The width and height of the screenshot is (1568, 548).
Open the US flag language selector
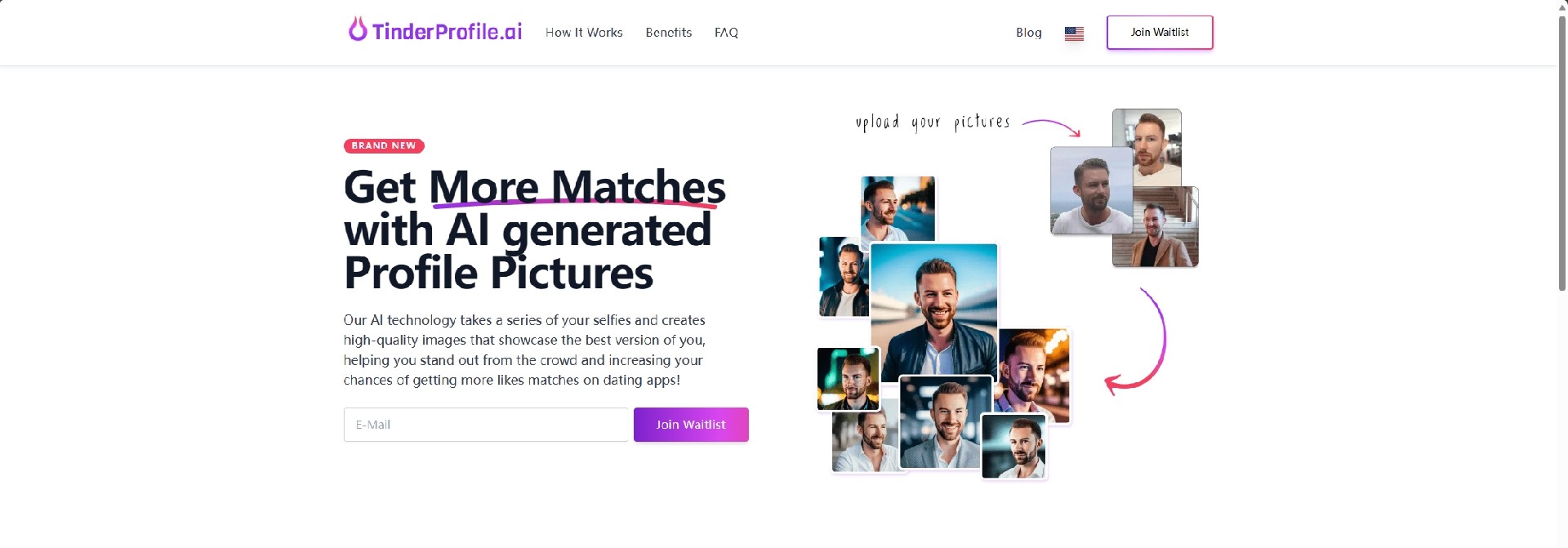click(x=1074, y=33)
